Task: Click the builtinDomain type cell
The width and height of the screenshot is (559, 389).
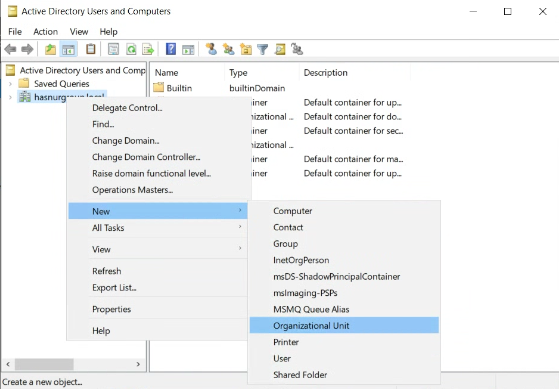Action: click(257, 88)
